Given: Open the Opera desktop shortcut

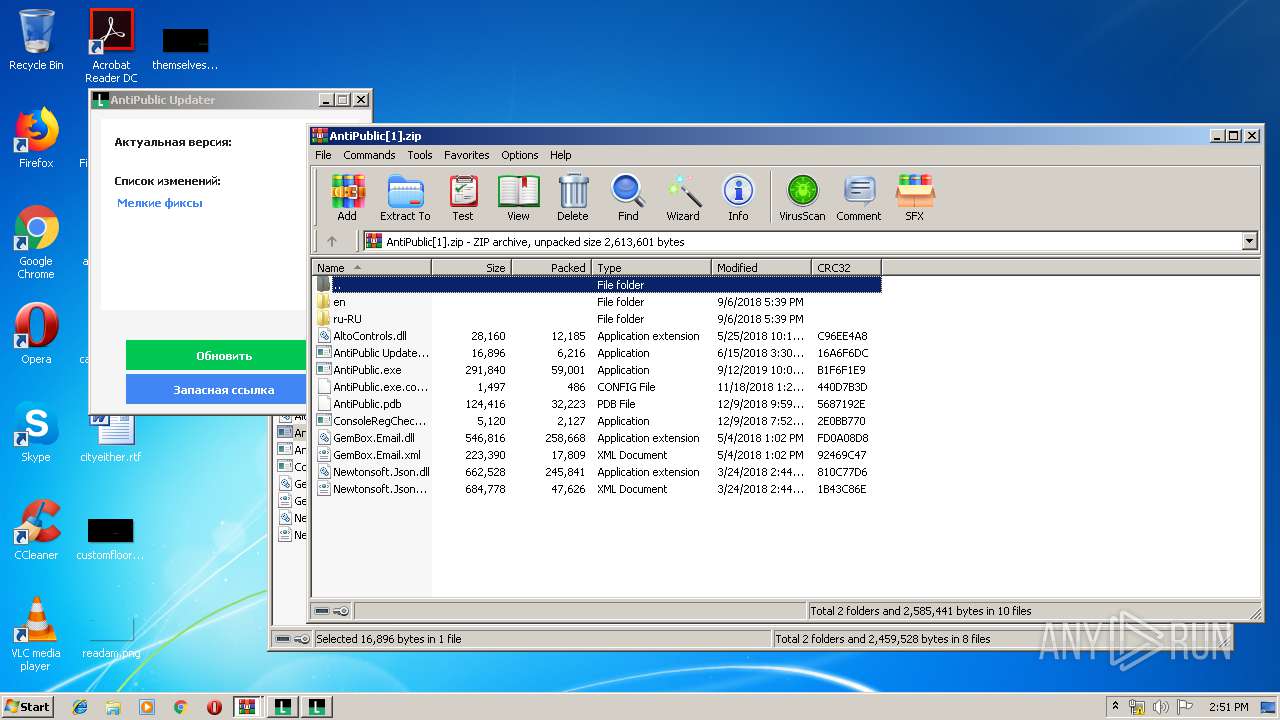Looking at the screenshot, I should pyautogui.click(x=36, y=334).
